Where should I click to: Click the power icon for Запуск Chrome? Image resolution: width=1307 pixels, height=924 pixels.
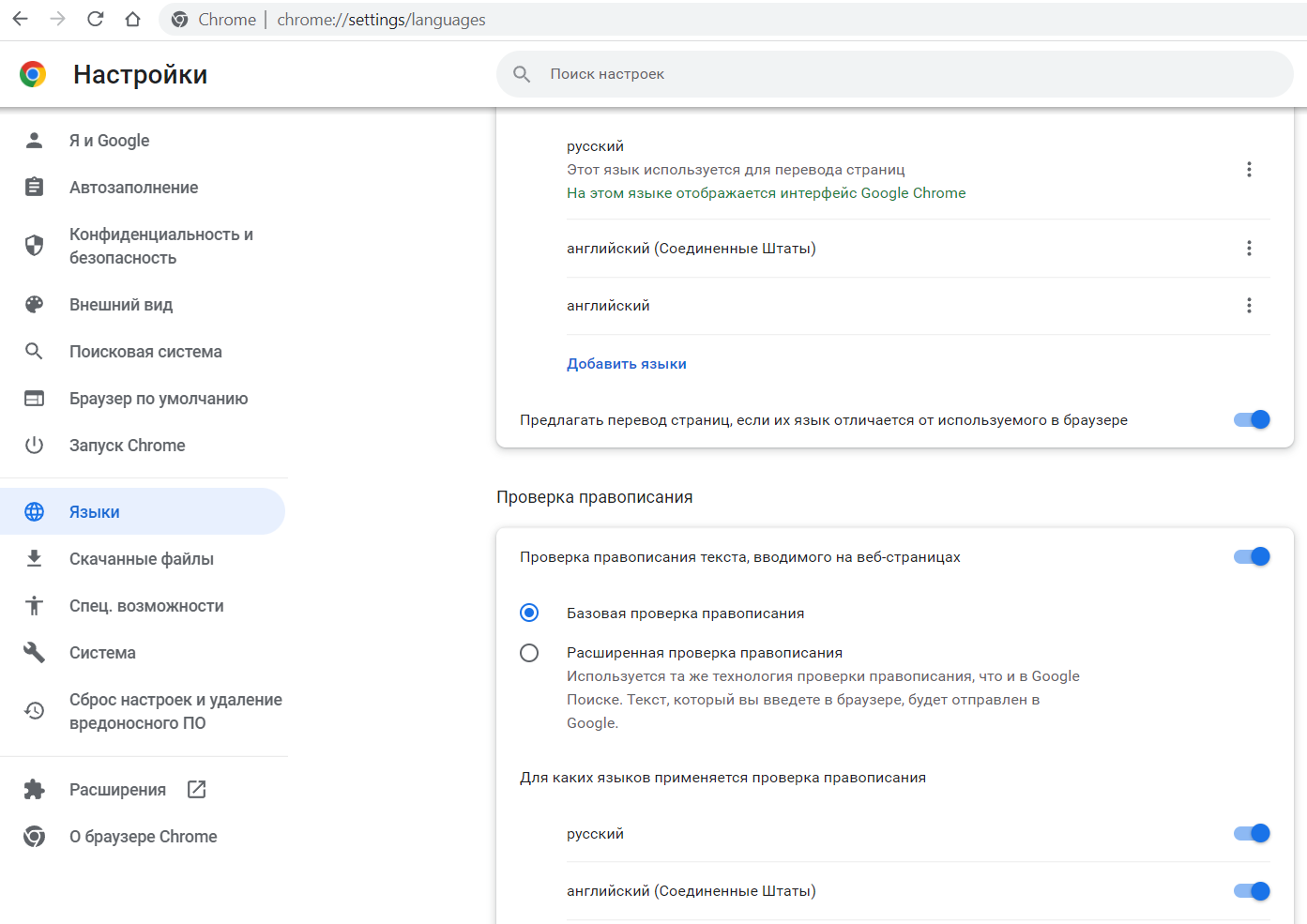[34, 446]
